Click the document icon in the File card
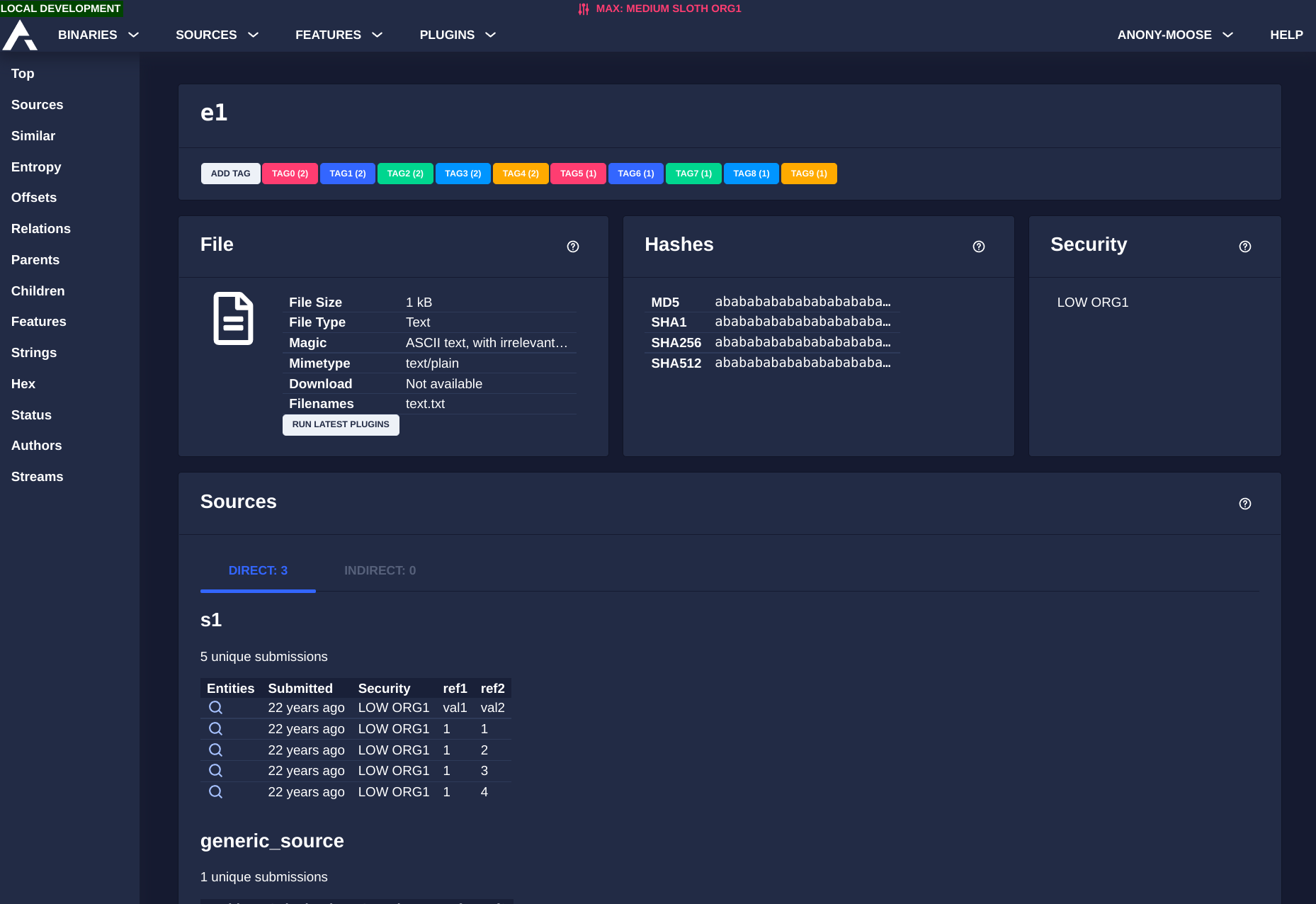Viewport: 1316px width, 904px height. [x=234, y=318]
